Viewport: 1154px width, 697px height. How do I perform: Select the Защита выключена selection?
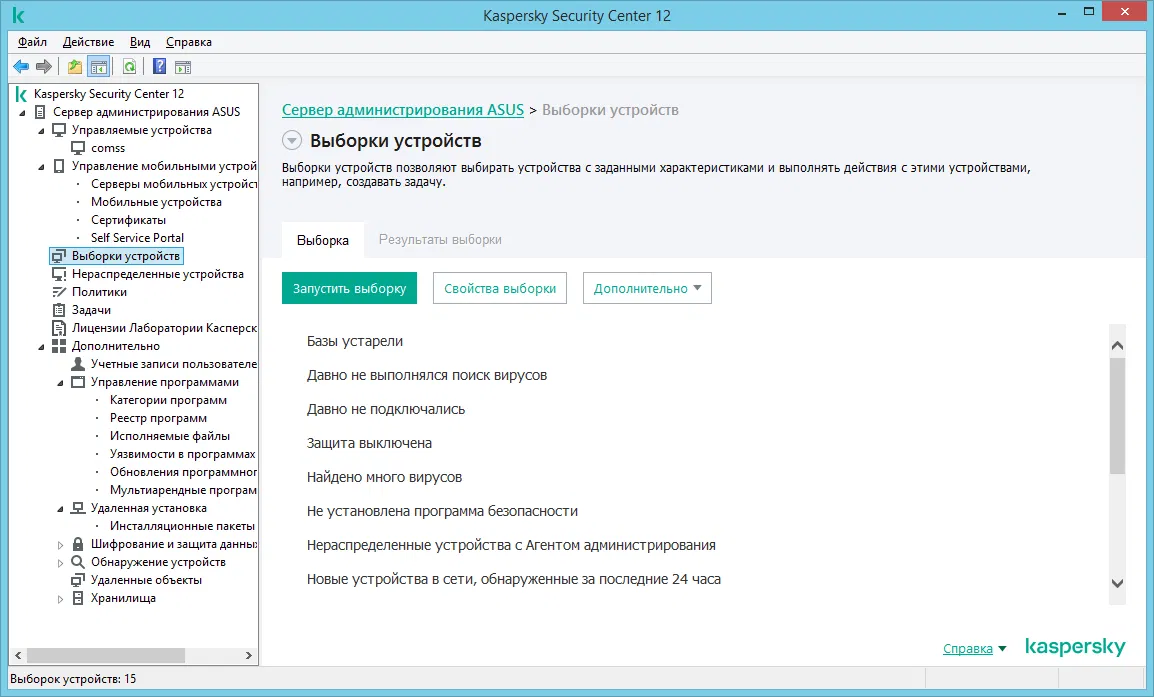[x=369, y=443]
